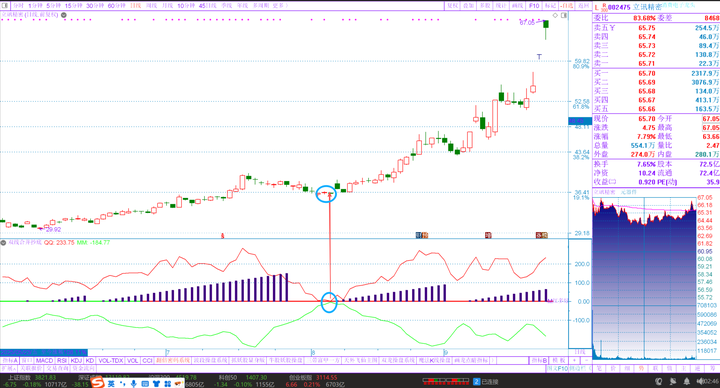This screenshot has height=388, width=720.
Task: Open the 交易查询 tab
Action: (x=57, y=368)
